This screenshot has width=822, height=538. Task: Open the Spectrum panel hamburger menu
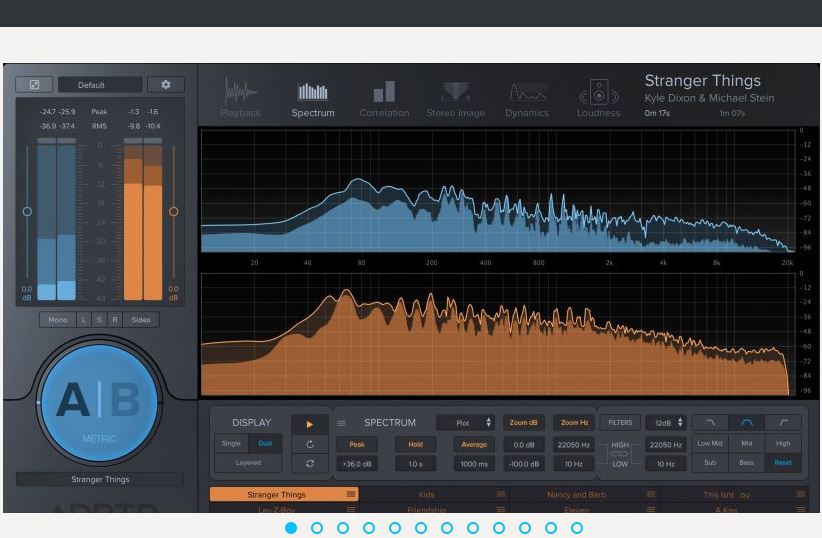click(x=341, y=423)
